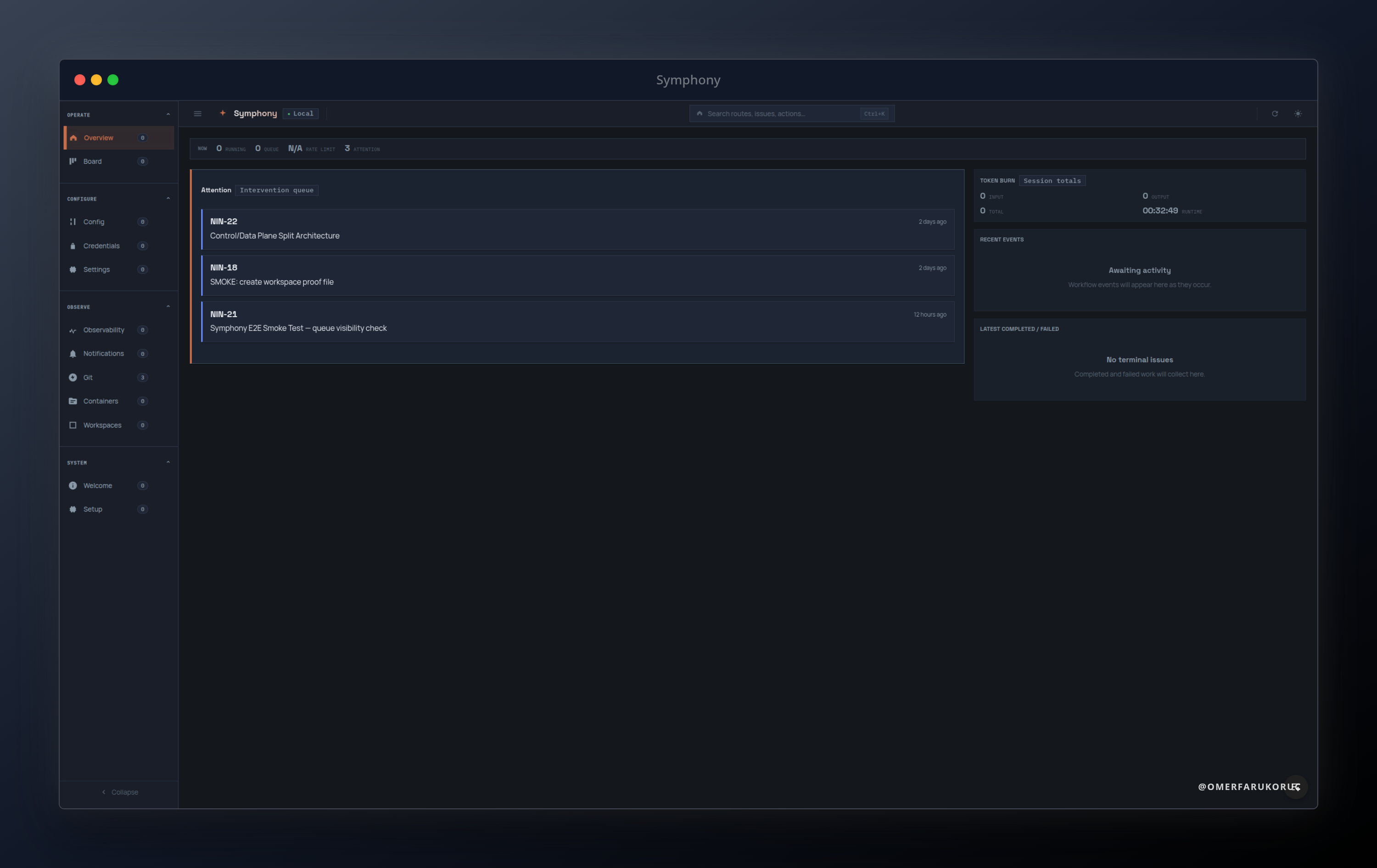Click the green maximize window button
This screenshot has height=868, width=1377.
pyautogui.click(x=113, y=80)
